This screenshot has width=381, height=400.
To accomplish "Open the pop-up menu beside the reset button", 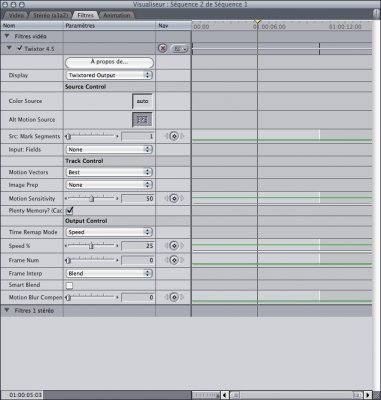I will tap(180, 49).
